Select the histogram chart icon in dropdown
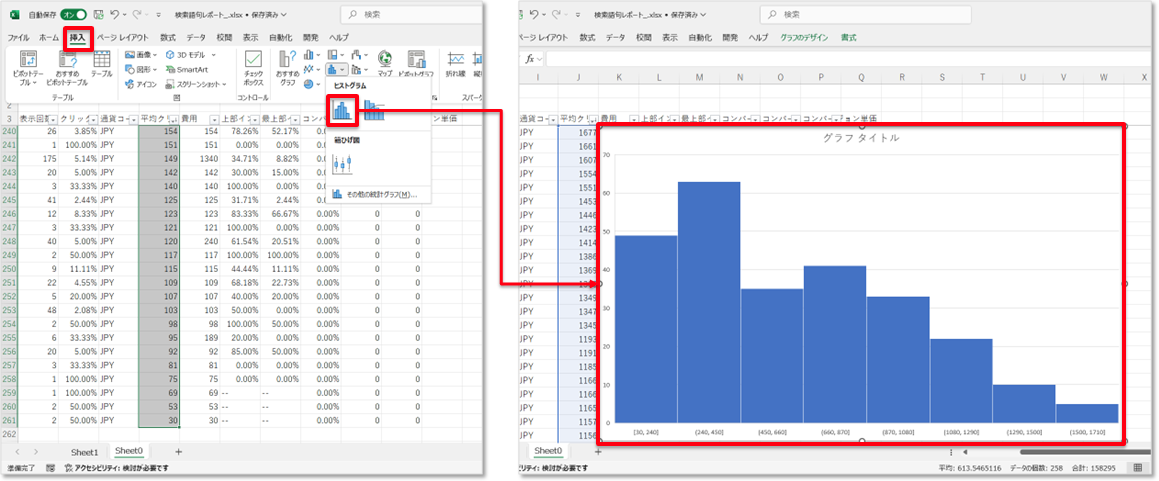Screen dimensions: 1159x481 [342, 110]
